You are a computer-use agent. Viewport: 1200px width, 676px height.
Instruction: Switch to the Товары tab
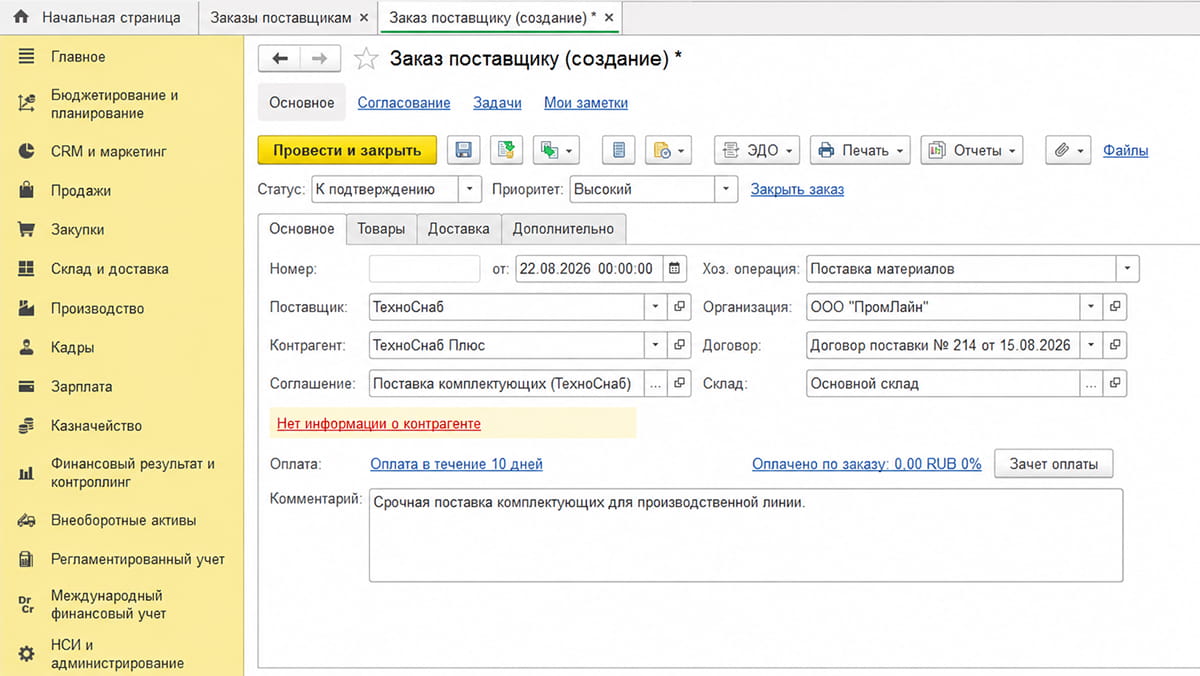point(381,229)
